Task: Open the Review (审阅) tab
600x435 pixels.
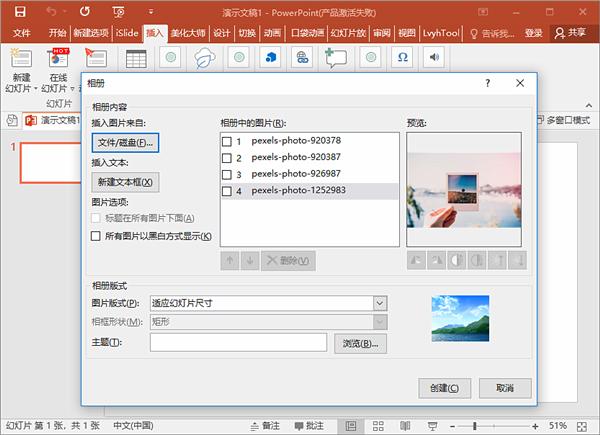Action: point(382,33)
